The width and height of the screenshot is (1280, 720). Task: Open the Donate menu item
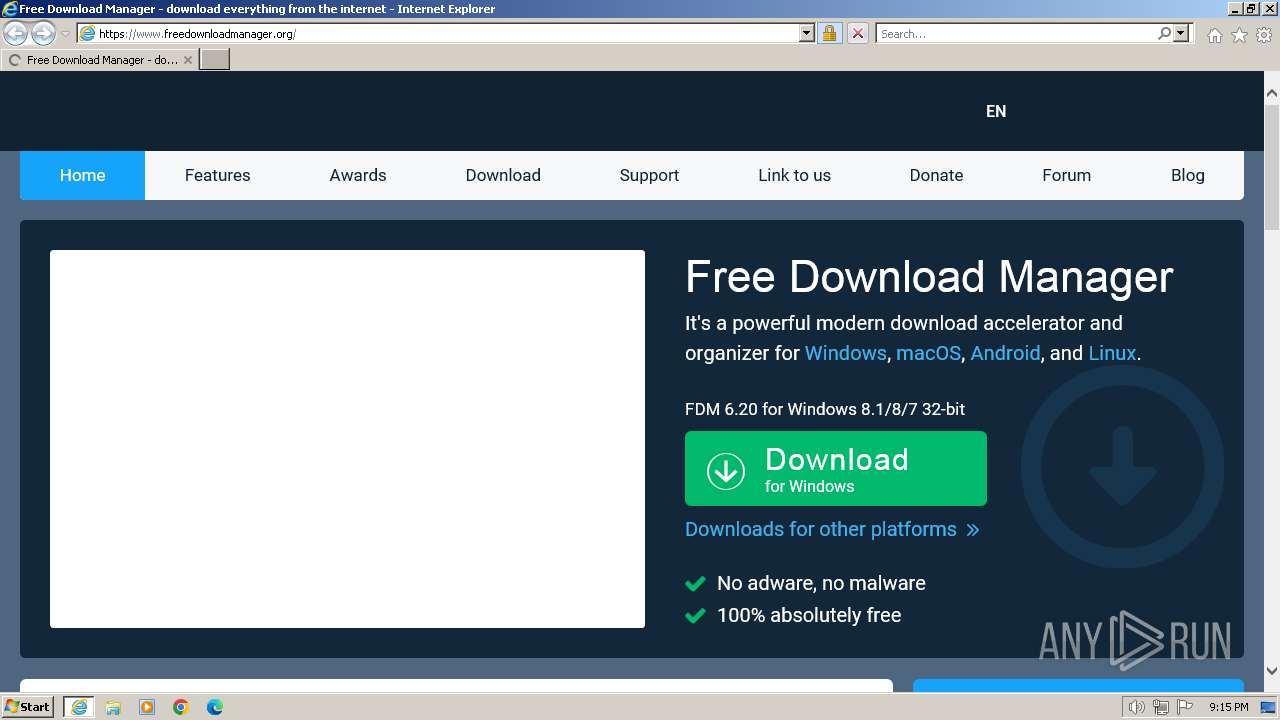936,175
